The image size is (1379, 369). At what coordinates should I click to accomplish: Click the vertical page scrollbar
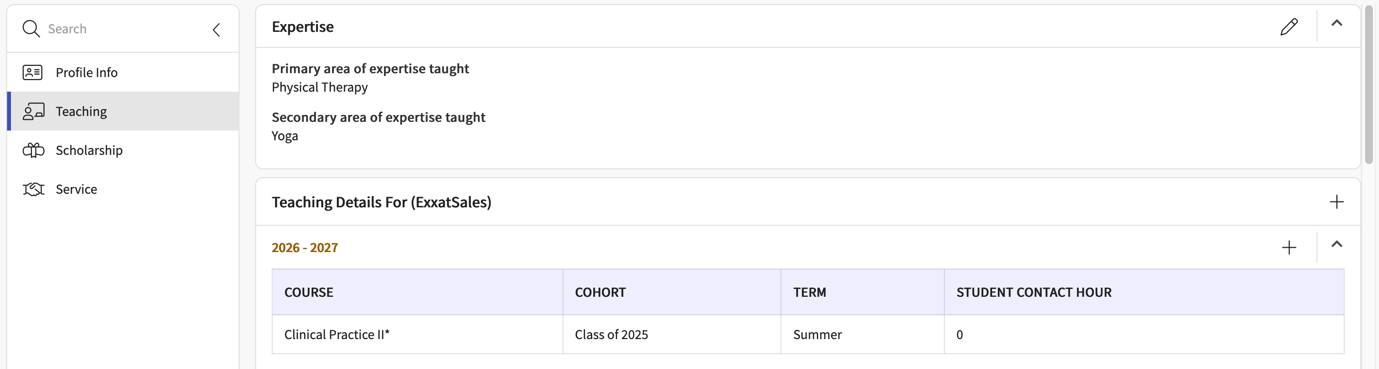(x=1369, y=85)
